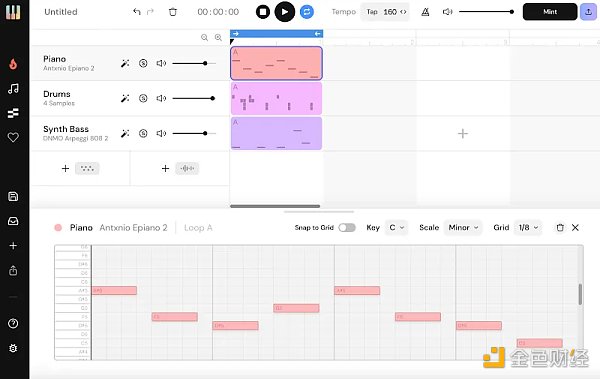This screenshot has width=600, height=379.
Task: Click the metronome icon
Action: [x=425, y=12]
